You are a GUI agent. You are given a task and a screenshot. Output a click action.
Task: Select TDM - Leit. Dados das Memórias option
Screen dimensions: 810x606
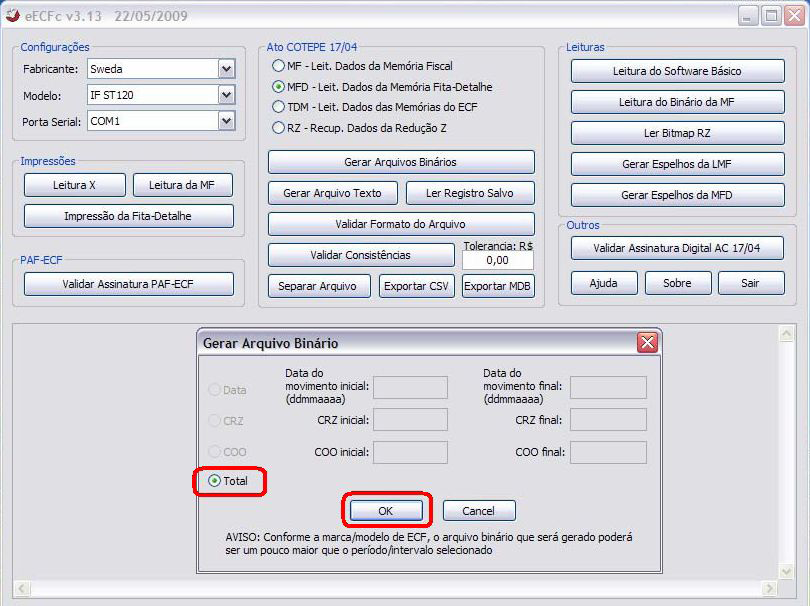pos(279,107)
